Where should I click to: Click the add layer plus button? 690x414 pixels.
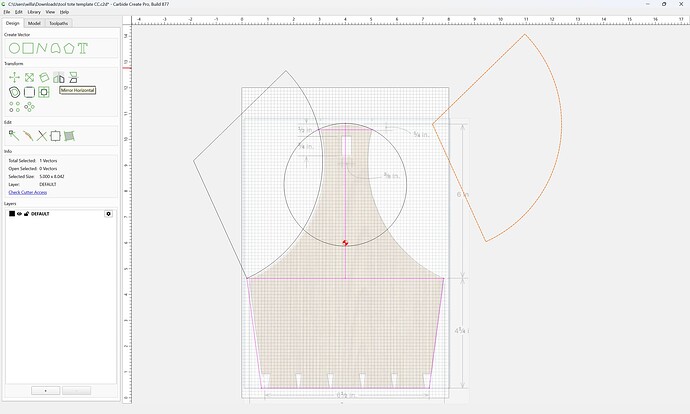pos(45,391)
